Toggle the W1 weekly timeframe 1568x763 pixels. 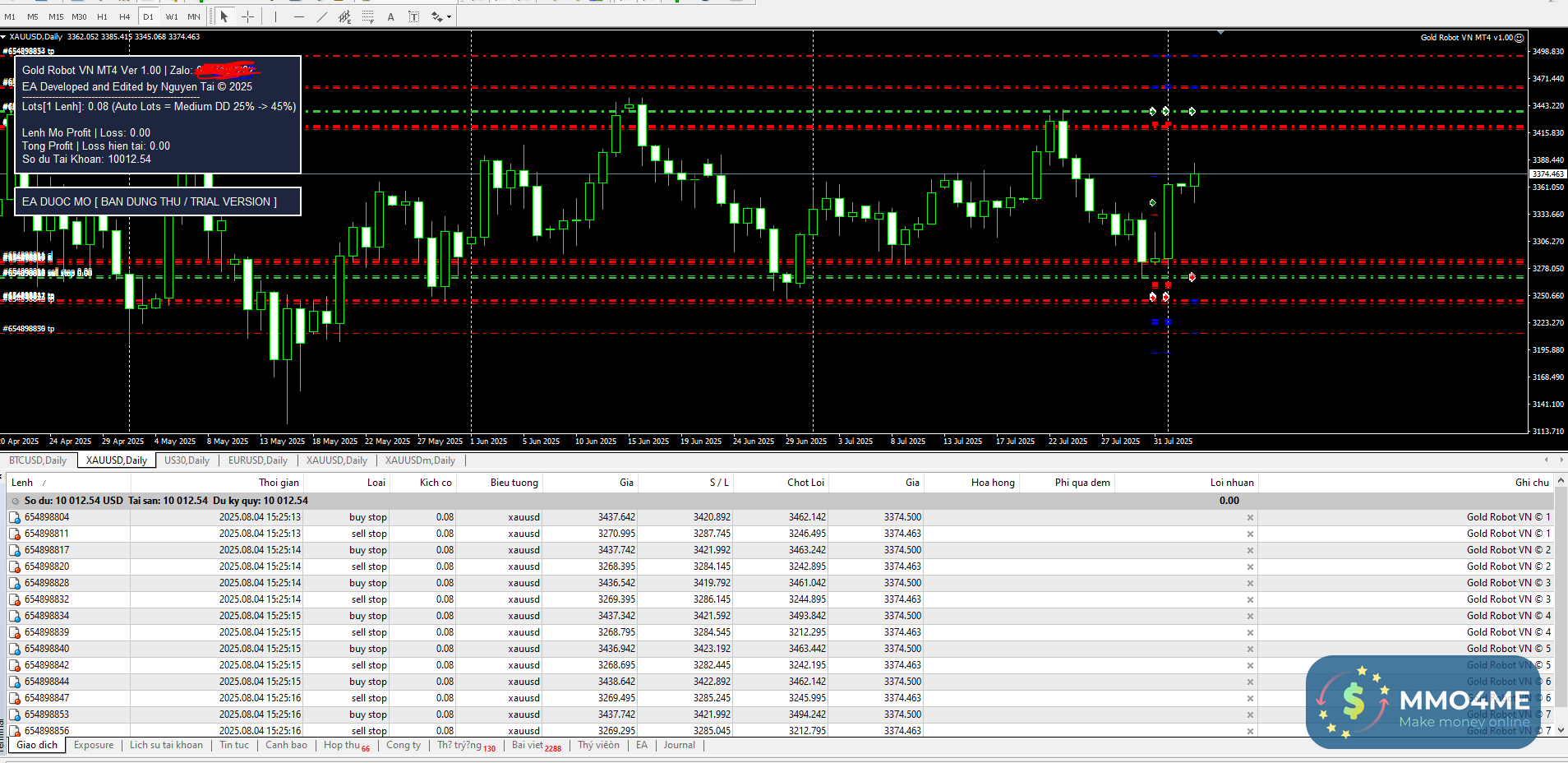pyautogui.click(x=172, y=16)
